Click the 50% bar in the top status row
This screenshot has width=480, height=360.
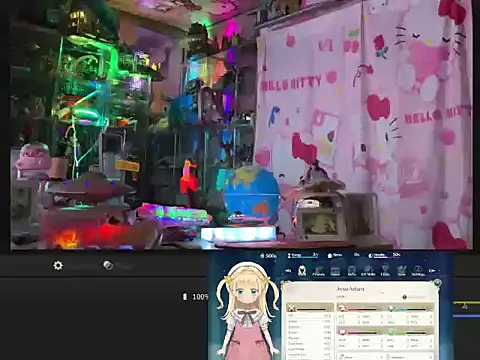[x=384, y=255]
